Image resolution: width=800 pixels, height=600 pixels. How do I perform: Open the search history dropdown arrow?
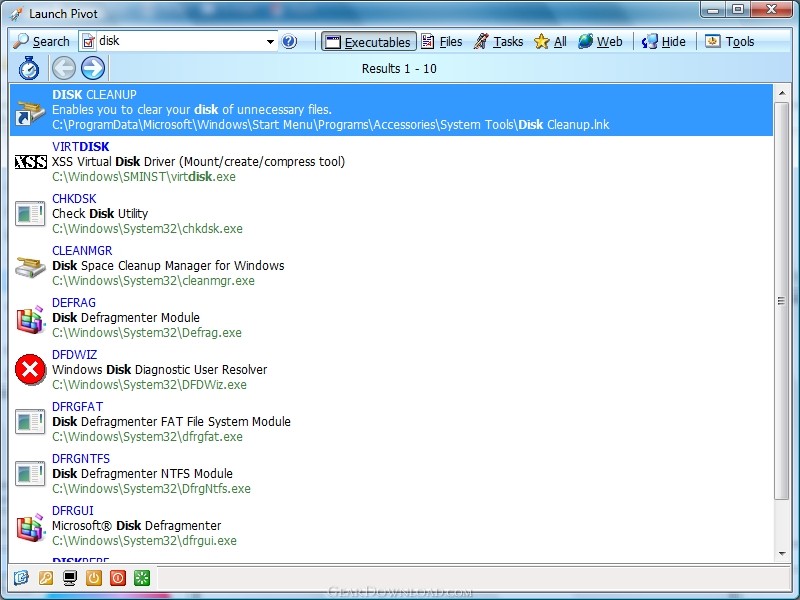point(270,41)
